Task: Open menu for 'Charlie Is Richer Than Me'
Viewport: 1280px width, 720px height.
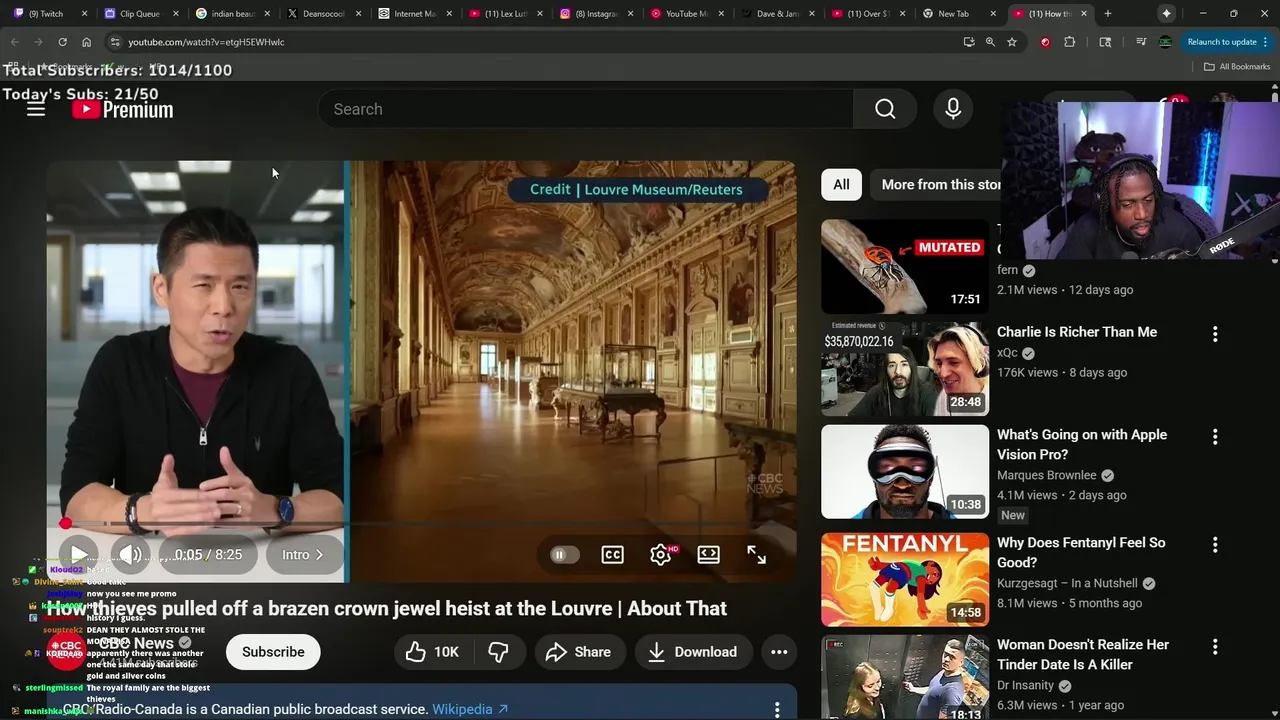Action: [1215, 334]
